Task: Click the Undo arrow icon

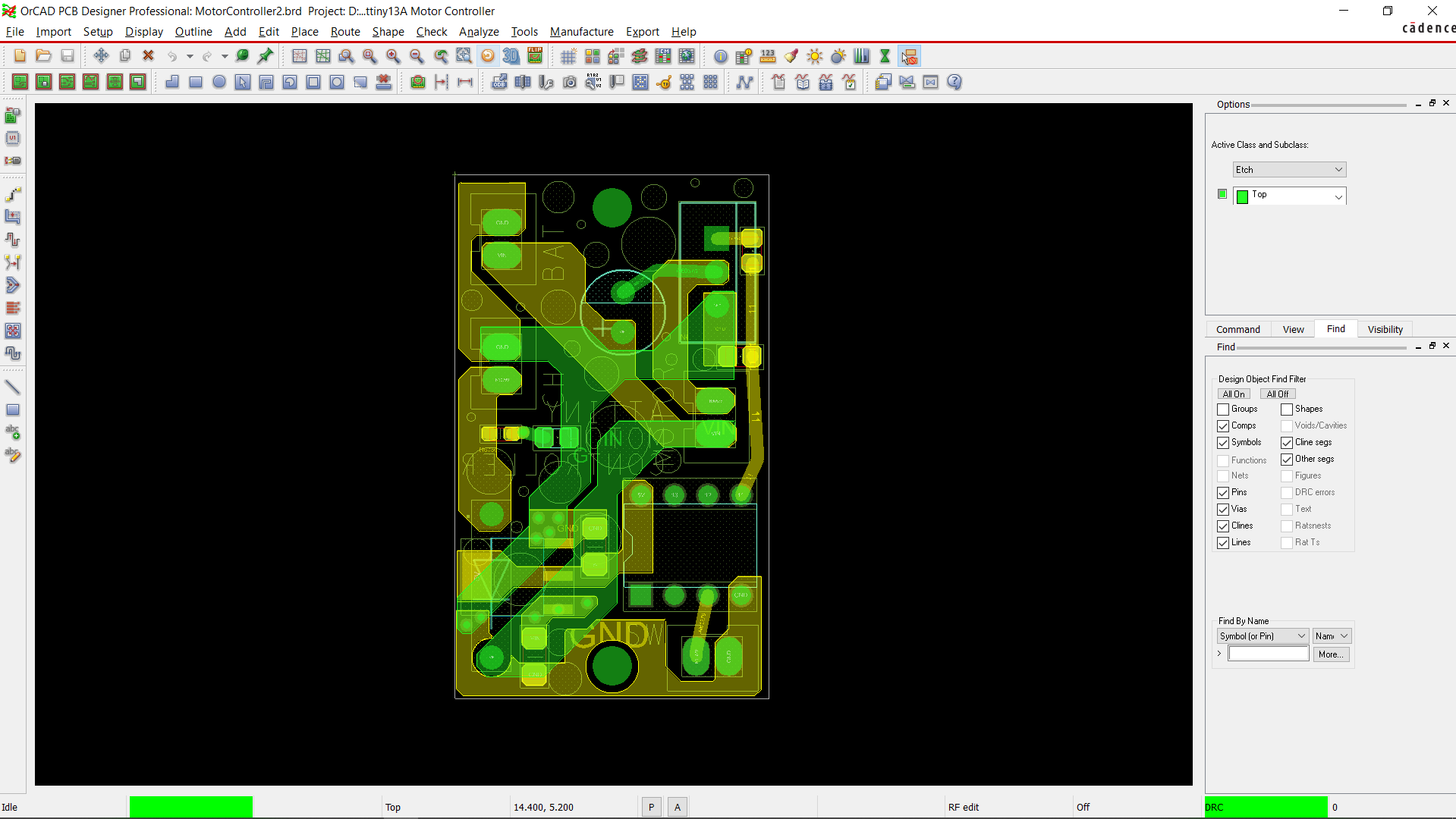Action: coord(172,55)
